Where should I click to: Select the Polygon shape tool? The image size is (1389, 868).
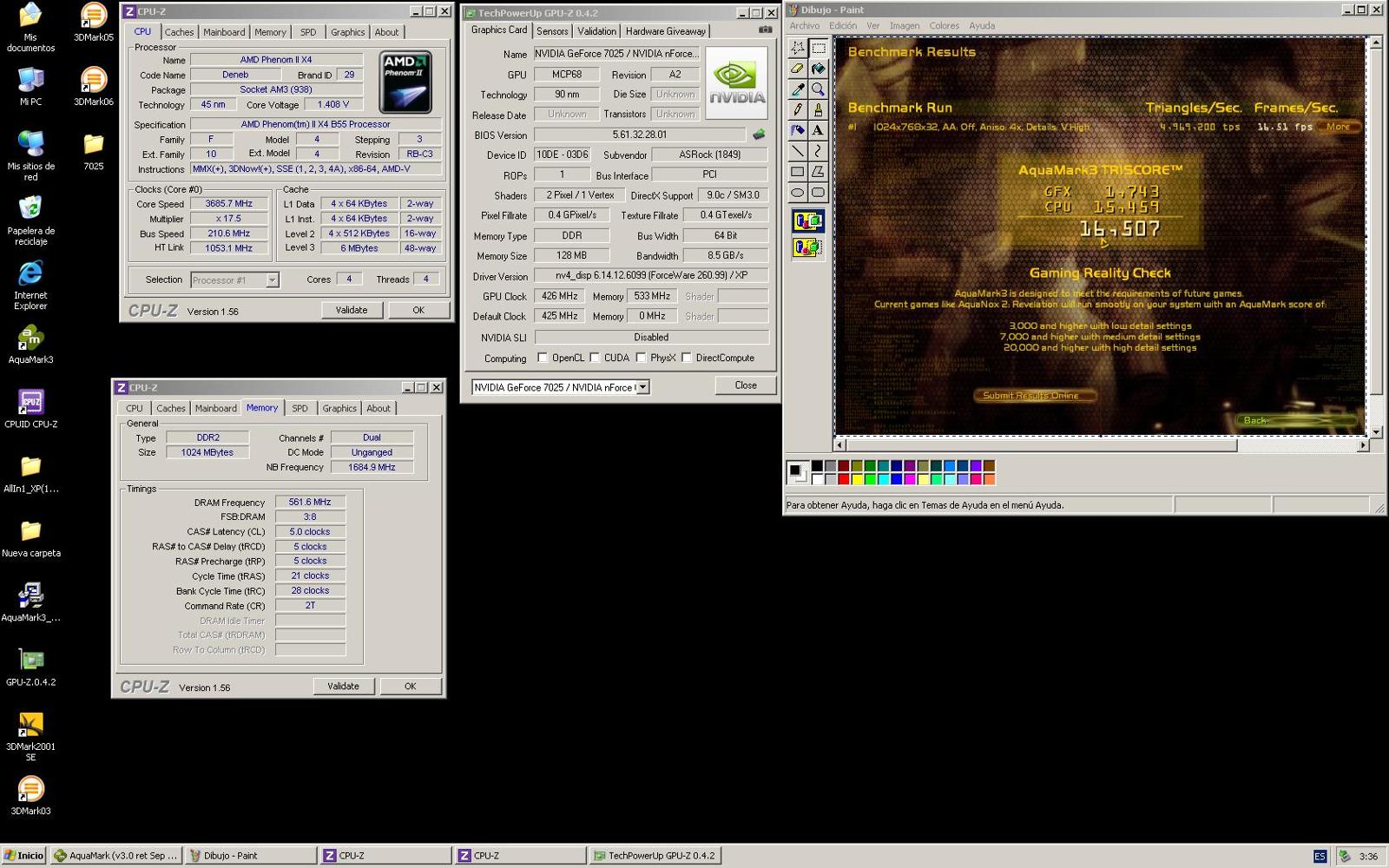coord(818,172)
